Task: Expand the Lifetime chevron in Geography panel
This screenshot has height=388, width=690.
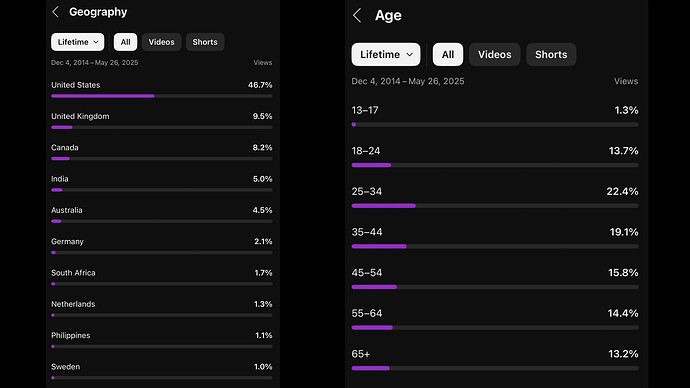Action: (x=96, y=42)
